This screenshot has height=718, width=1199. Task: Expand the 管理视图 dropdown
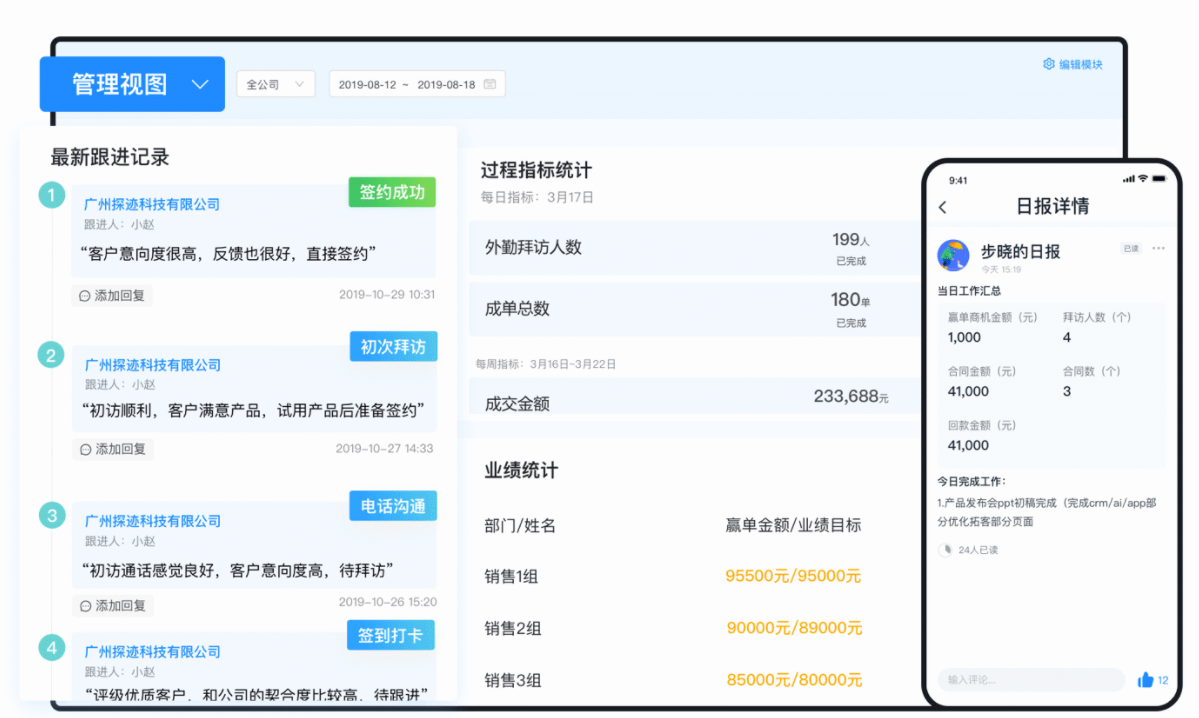200,85
